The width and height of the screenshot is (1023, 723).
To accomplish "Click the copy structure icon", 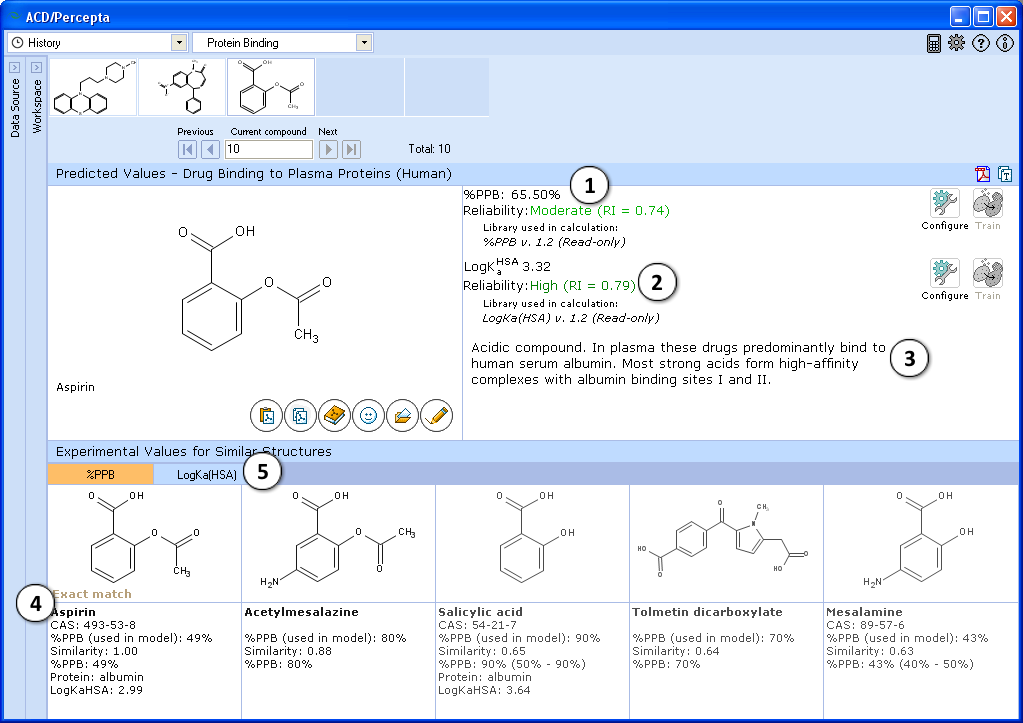I will pyautogui.click(x=300, y=415).
